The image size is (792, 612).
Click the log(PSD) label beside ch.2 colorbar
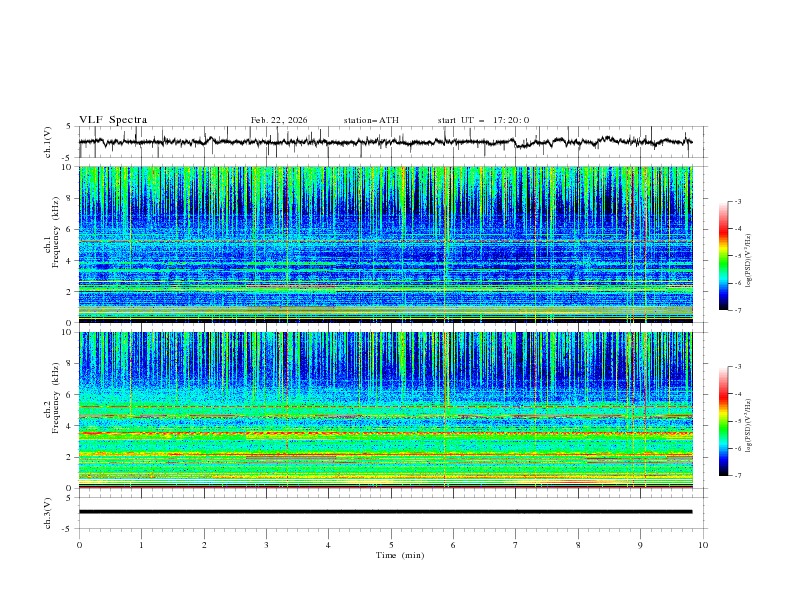749,426
